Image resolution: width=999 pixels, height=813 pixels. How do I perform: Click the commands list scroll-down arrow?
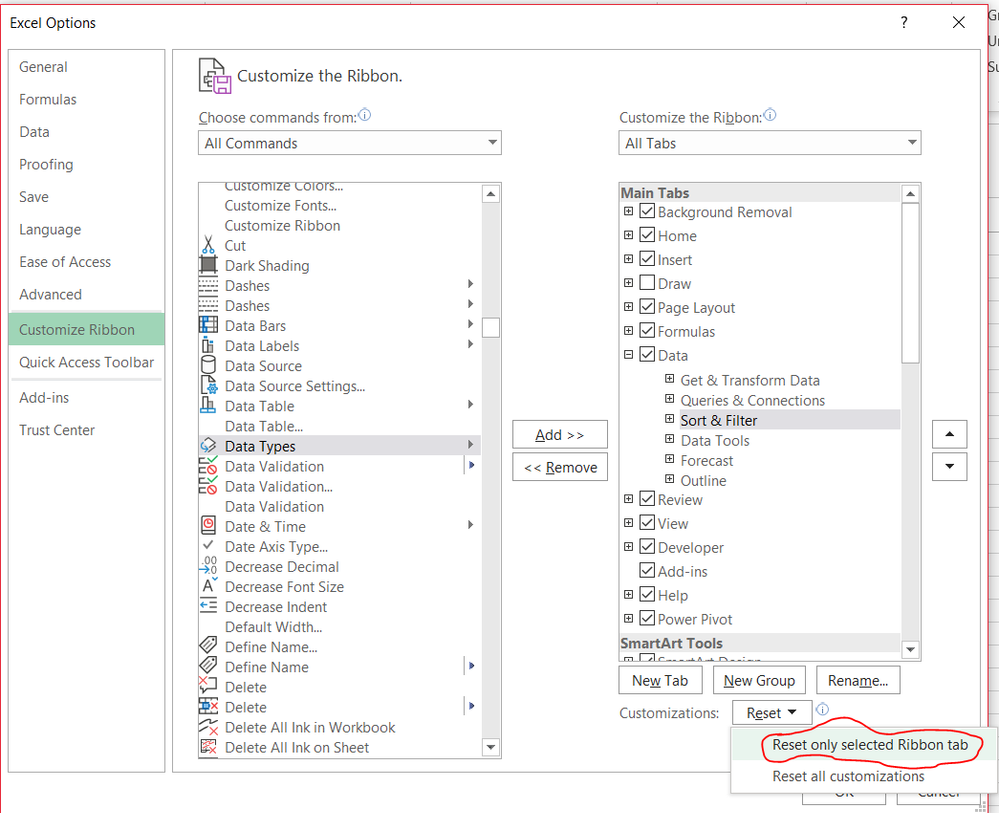coord(491,747)
